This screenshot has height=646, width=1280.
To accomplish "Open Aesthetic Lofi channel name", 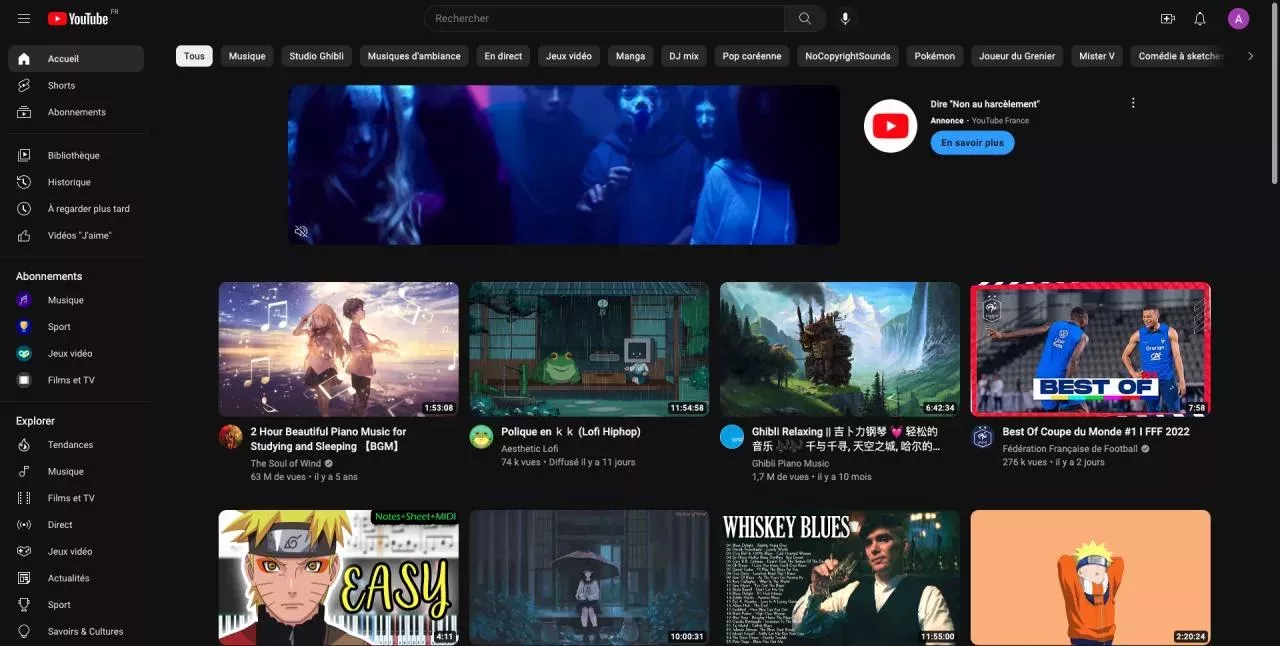I will (529, 449).
